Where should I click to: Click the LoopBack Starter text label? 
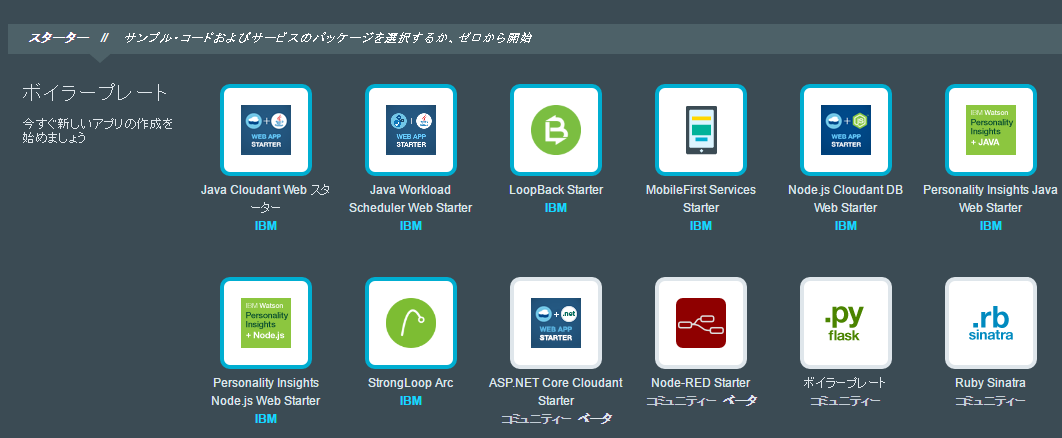[x=555, y=190]
